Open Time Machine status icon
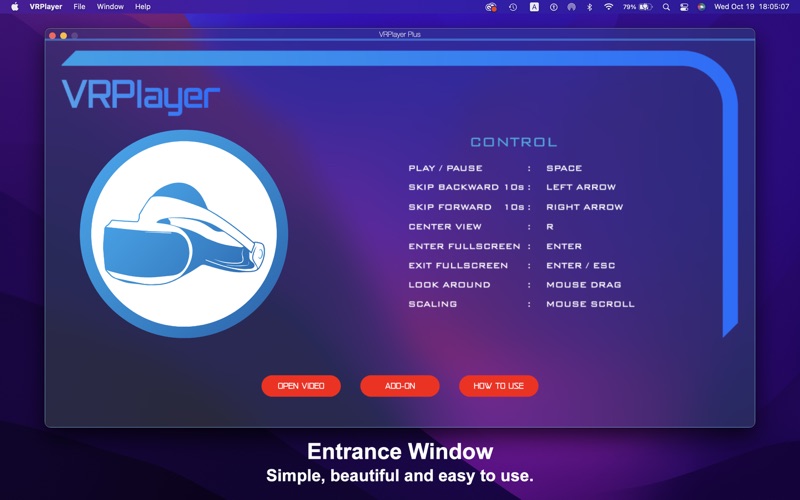This screenshot has height=500, width=800. [513, 7]
